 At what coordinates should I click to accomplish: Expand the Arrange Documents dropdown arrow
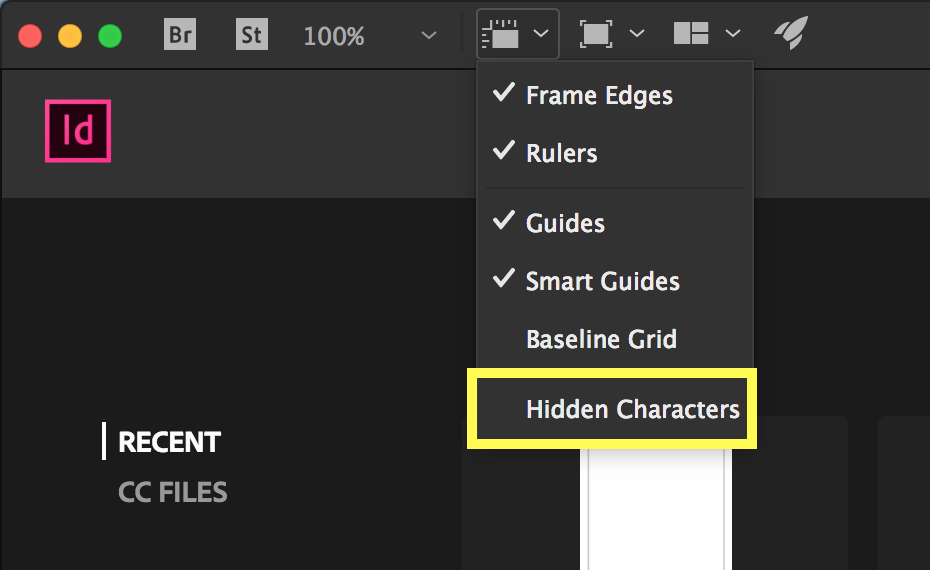pyautogui.click(x=733, y=35)
